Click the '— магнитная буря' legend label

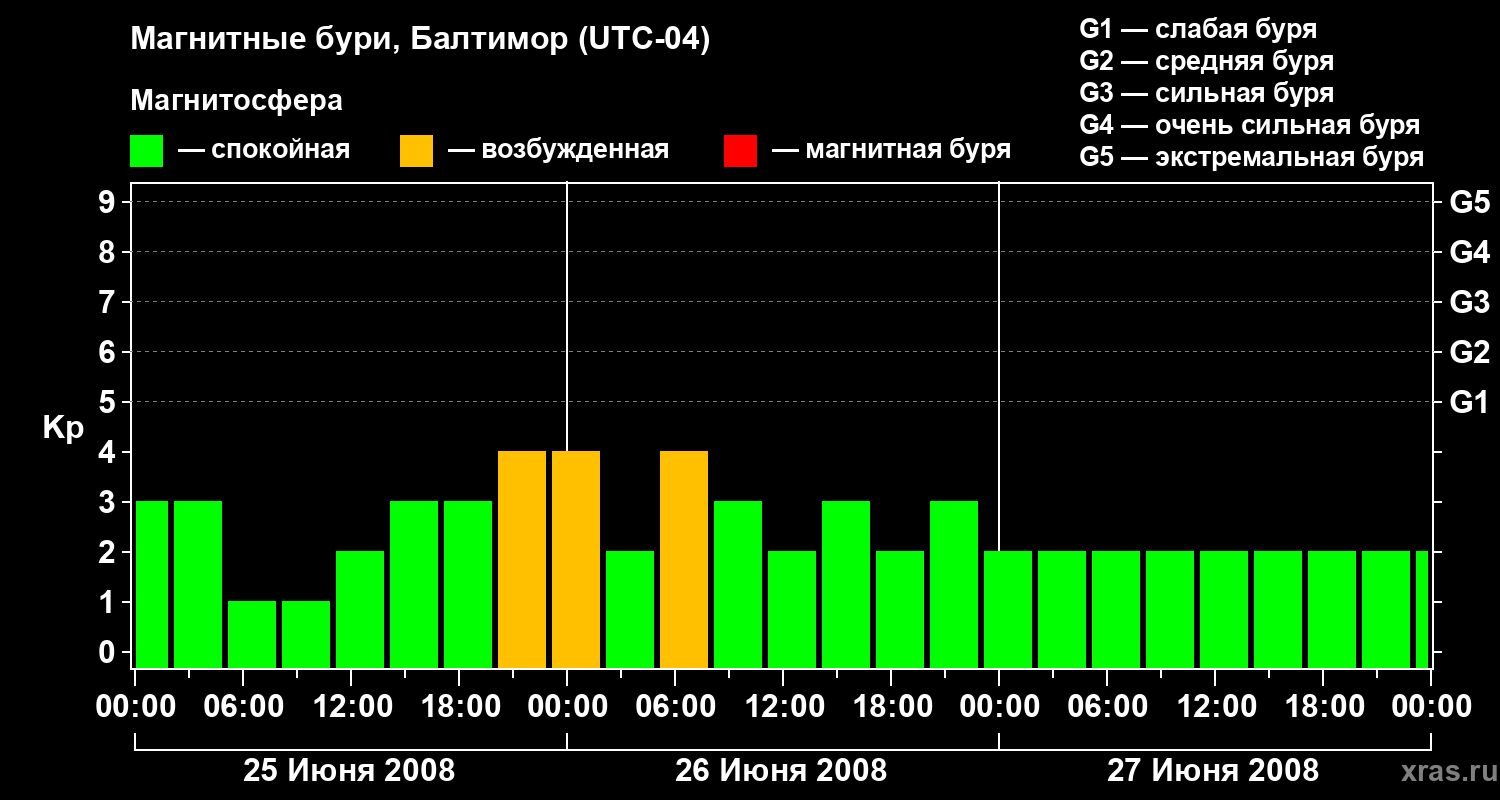coord(891,150)
